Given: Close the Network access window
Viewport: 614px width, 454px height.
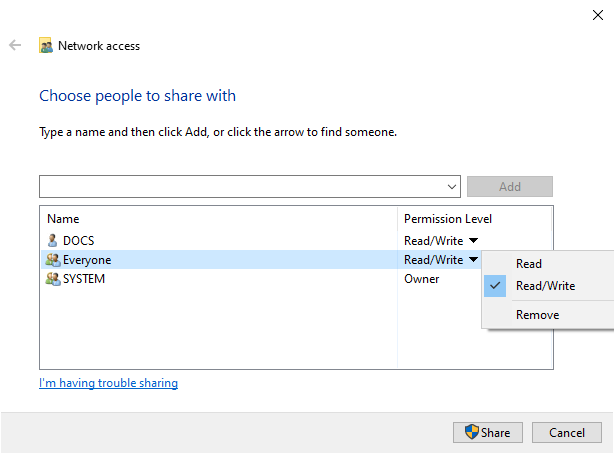Looking at the screenshot, I should pos(597,14).
